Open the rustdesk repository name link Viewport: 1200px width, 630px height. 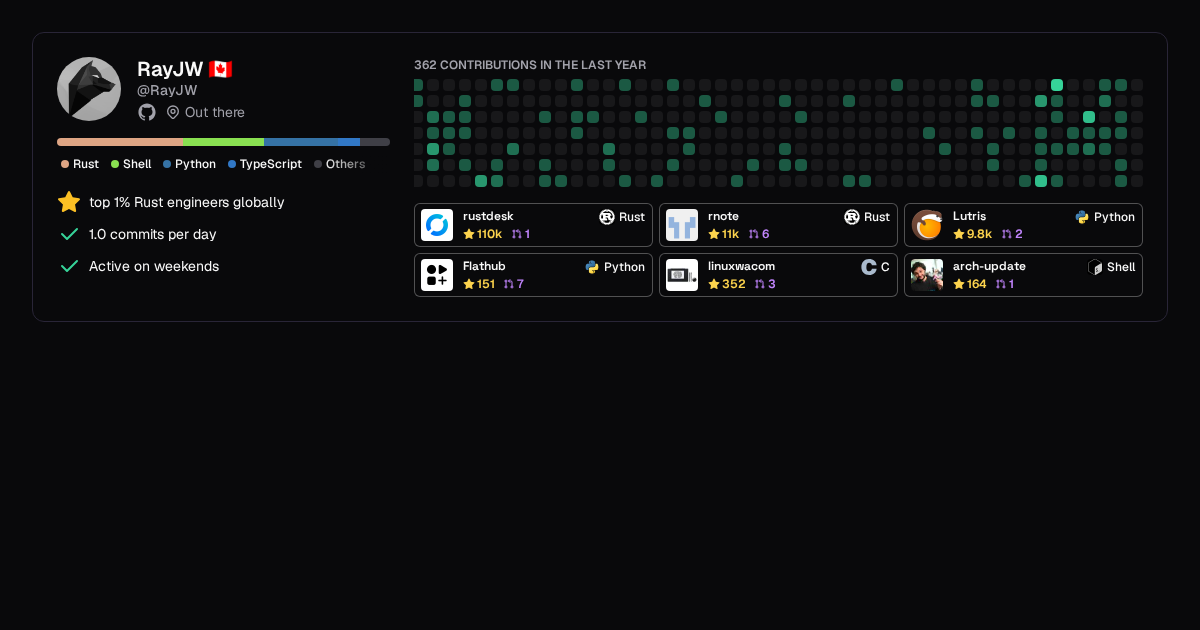(x=488, y=216)
